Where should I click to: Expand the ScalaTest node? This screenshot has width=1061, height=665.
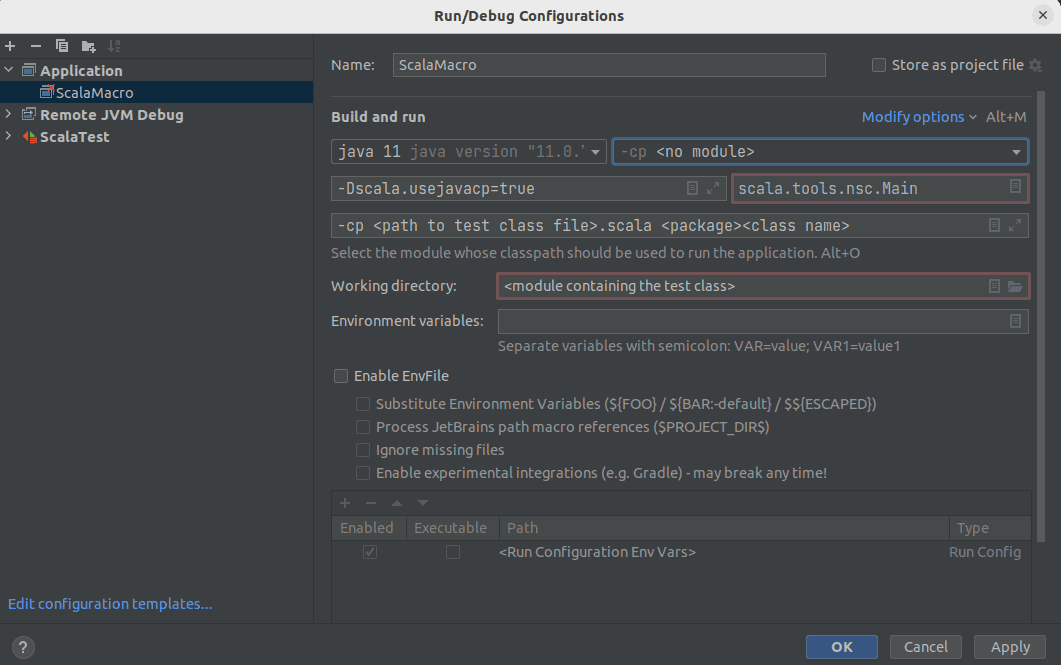9,136
